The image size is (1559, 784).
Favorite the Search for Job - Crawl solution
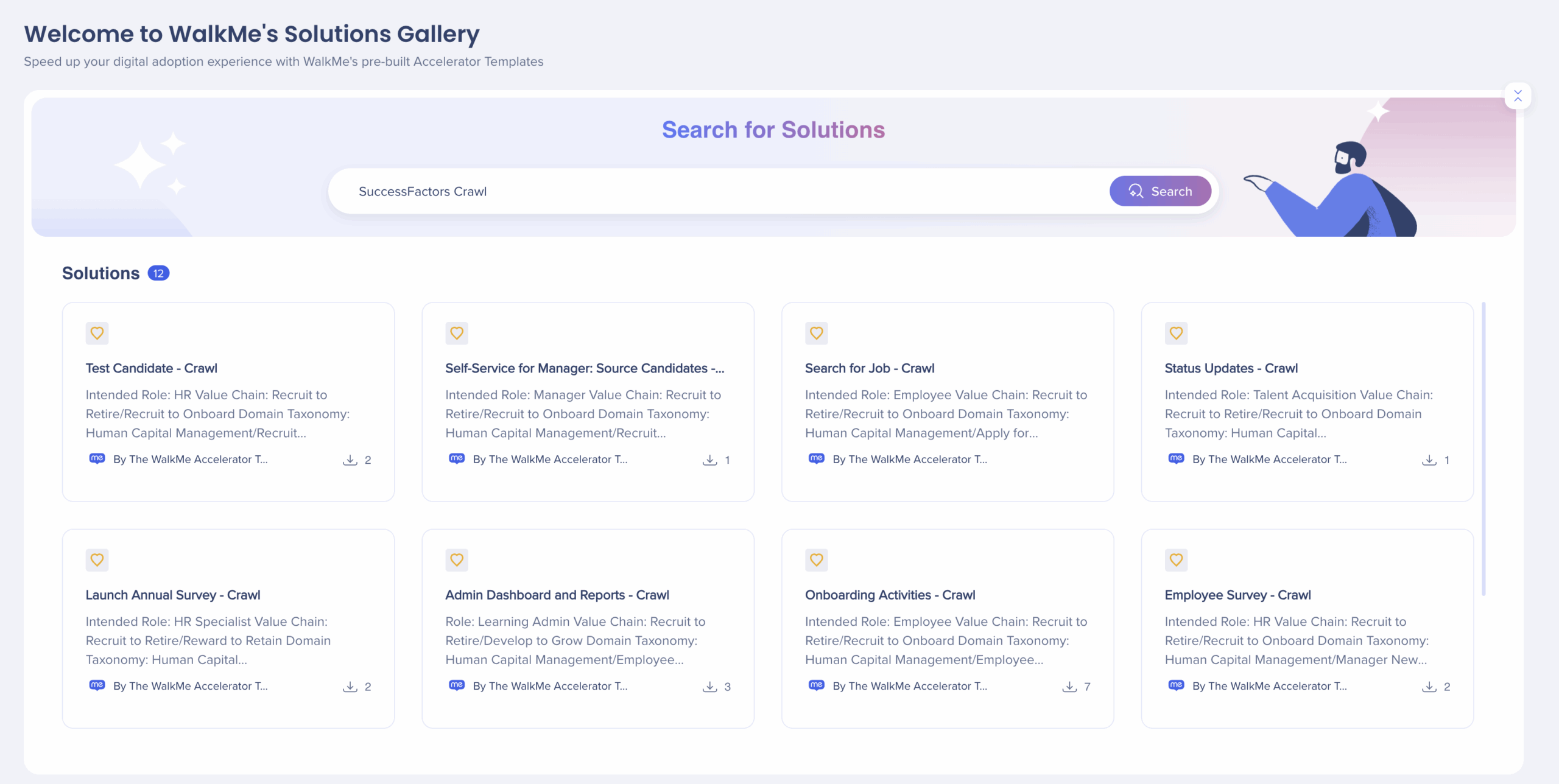[x=816, y=333]
